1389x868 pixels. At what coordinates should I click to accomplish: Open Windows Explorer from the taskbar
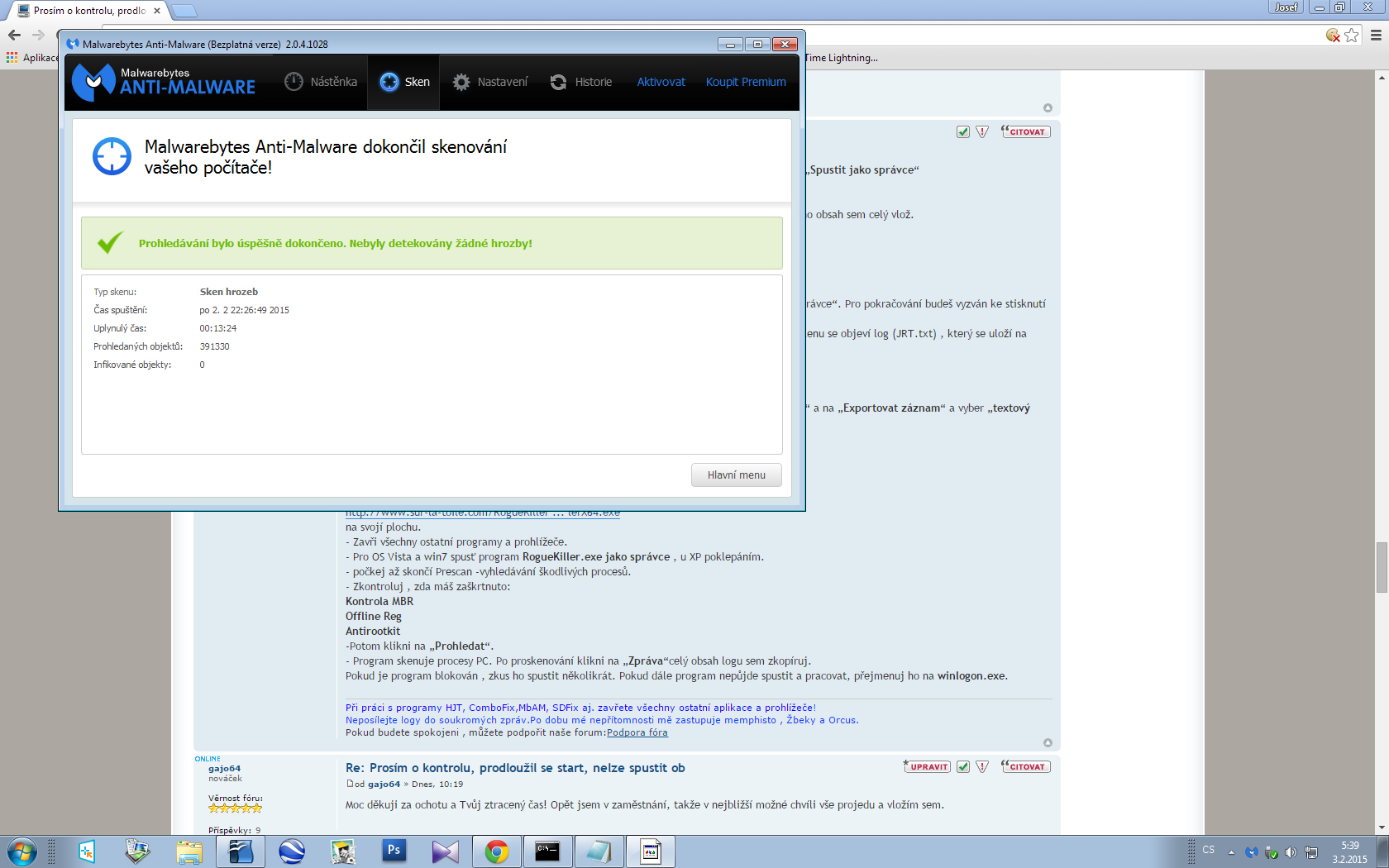coord(189,851)
